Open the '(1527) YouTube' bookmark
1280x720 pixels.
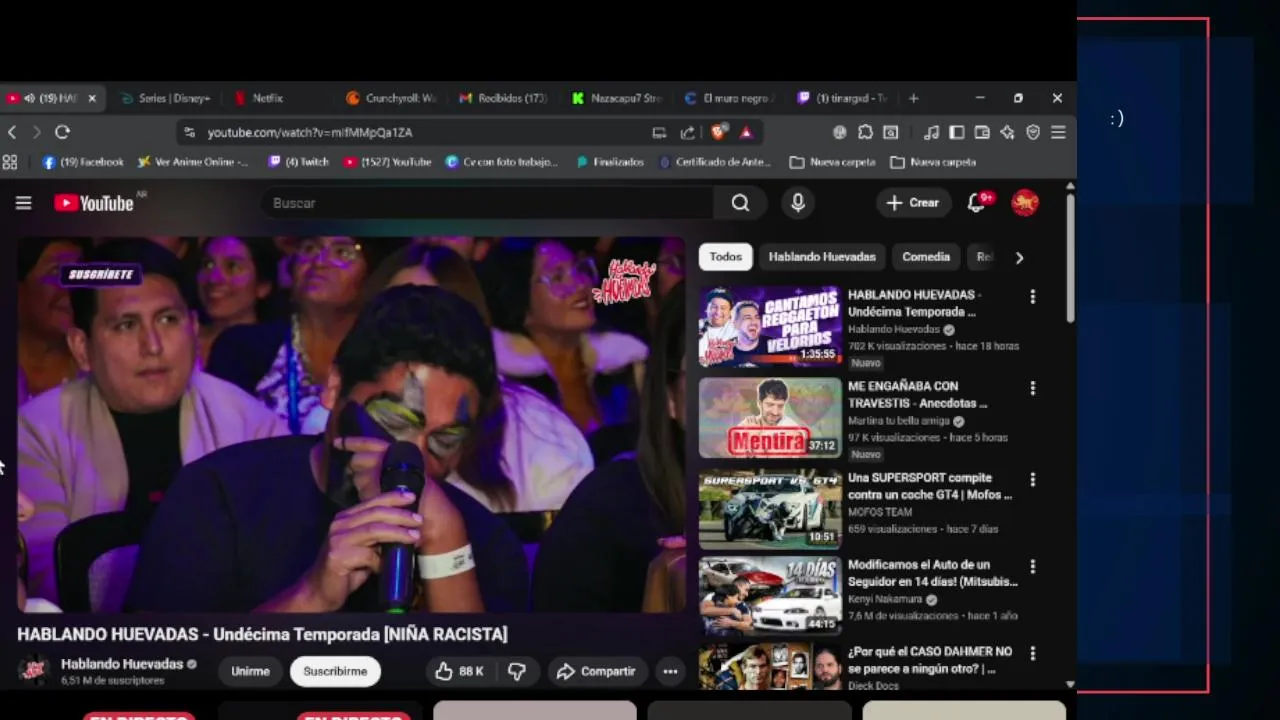[387, 162]
